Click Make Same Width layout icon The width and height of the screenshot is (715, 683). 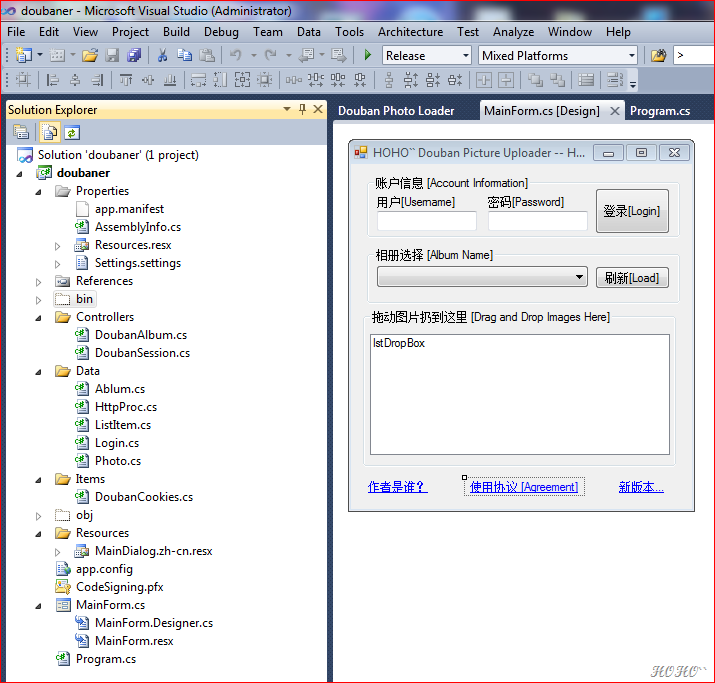coord(198,80)
